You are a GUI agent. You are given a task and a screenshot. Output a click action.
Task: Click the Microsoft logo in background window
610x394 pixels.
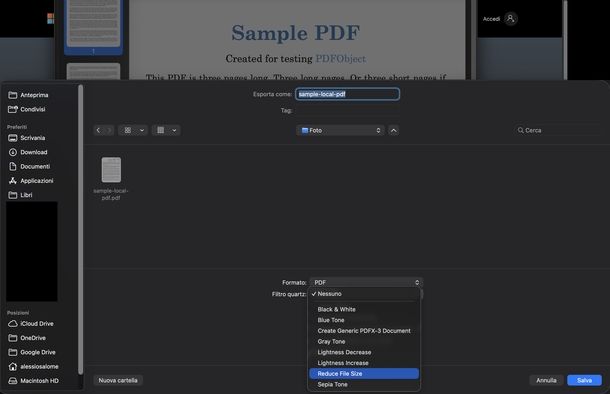(x=51, y=19)
